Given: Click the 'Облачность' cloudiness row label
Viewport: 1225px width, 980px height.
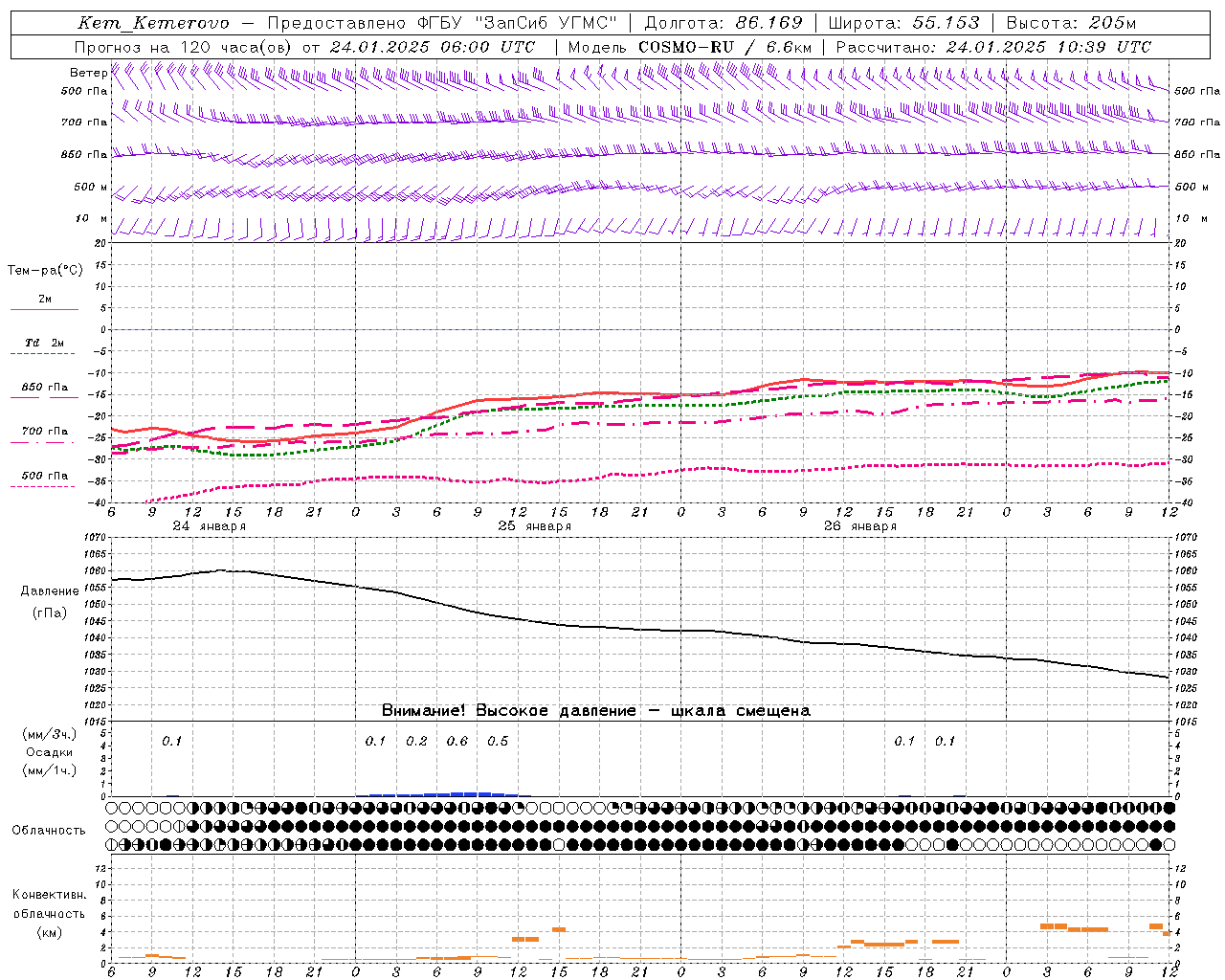Looking at the screenshot, I should coord(49,831).
